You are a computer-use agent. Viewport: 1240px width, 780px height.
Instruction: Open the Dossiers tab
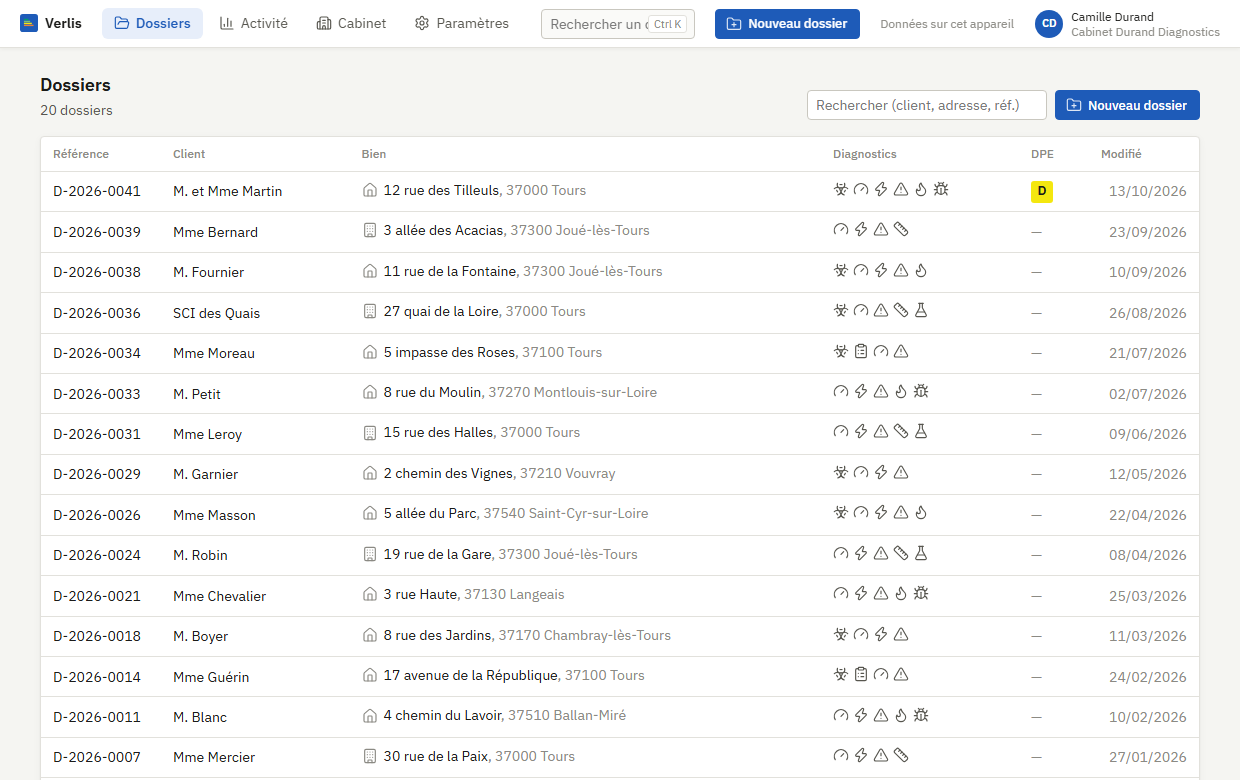pyautogui.click(x=152, y=23)
